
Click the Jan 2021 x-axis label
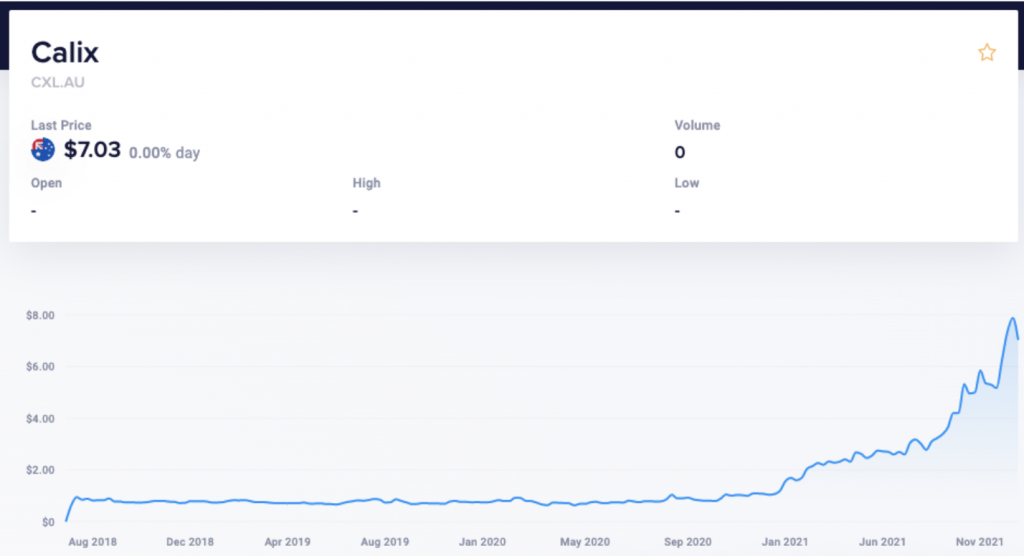tap(785, 542)
